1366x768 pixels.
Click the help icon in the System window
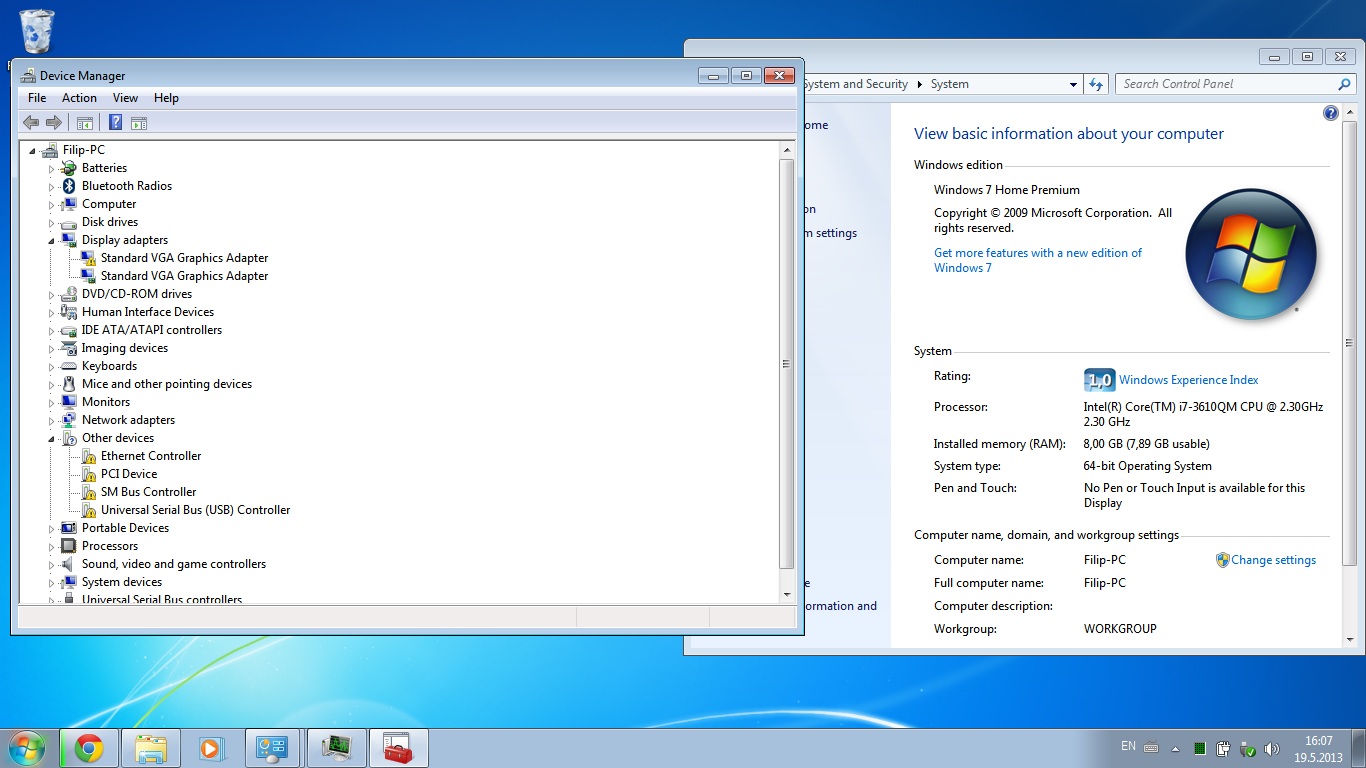coord(1331,113)
